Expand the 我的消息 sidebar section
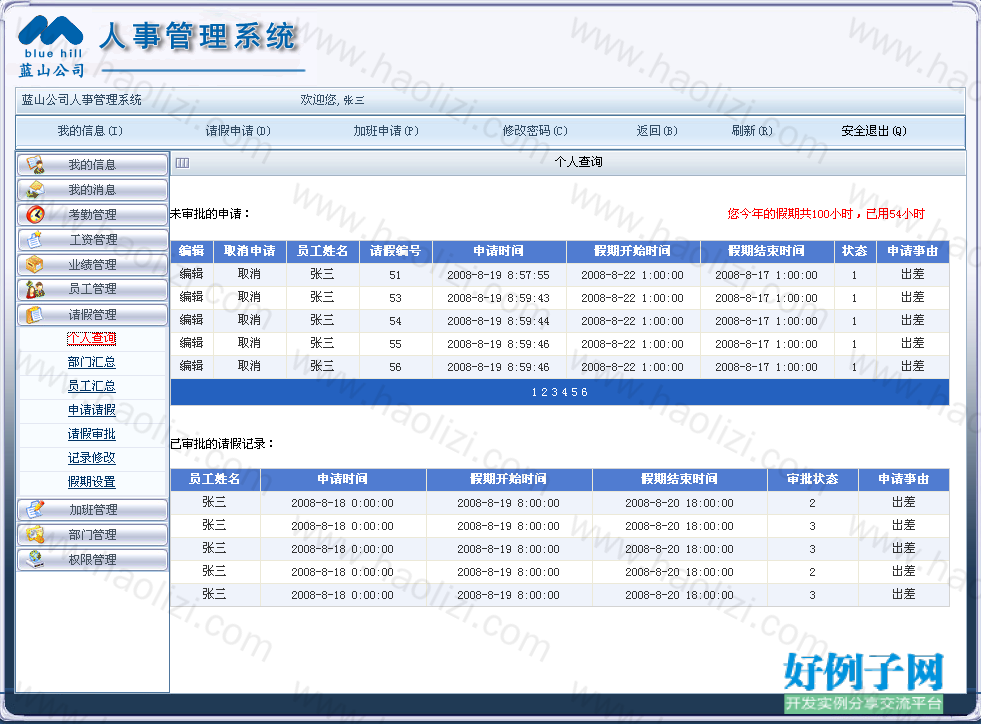Screen dimensions: 981x724 tap(93, 190)
